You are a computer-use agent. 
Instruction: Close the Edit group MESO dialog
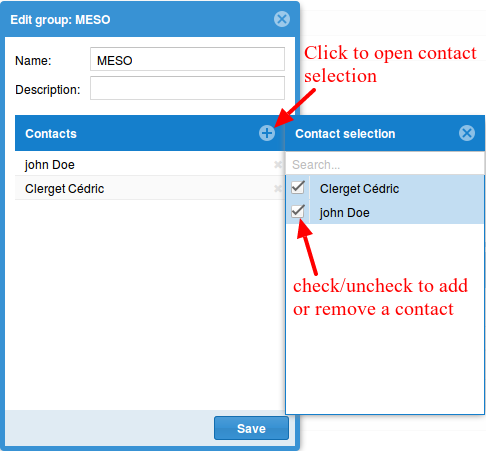pyautogui.click(x=282, y=19)
